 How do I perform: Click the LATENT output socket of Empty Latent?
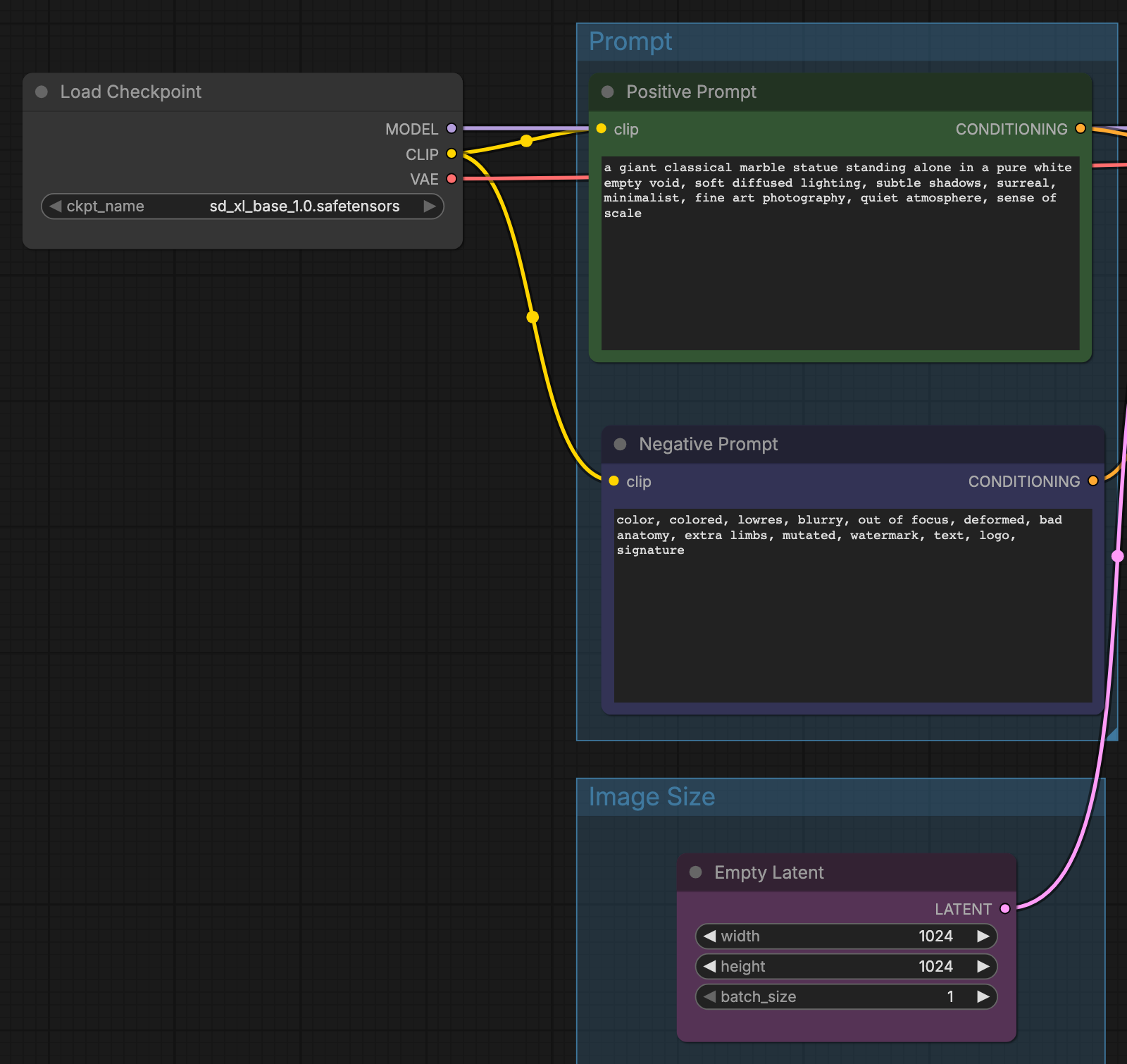click(1005, 908)
